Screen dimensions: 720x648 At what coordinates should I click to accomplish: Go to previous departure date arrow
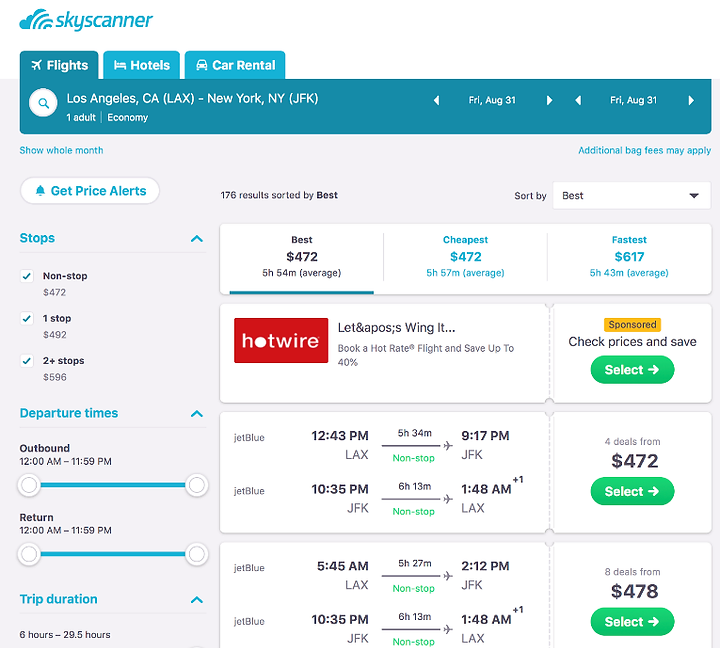click(436, 100)
